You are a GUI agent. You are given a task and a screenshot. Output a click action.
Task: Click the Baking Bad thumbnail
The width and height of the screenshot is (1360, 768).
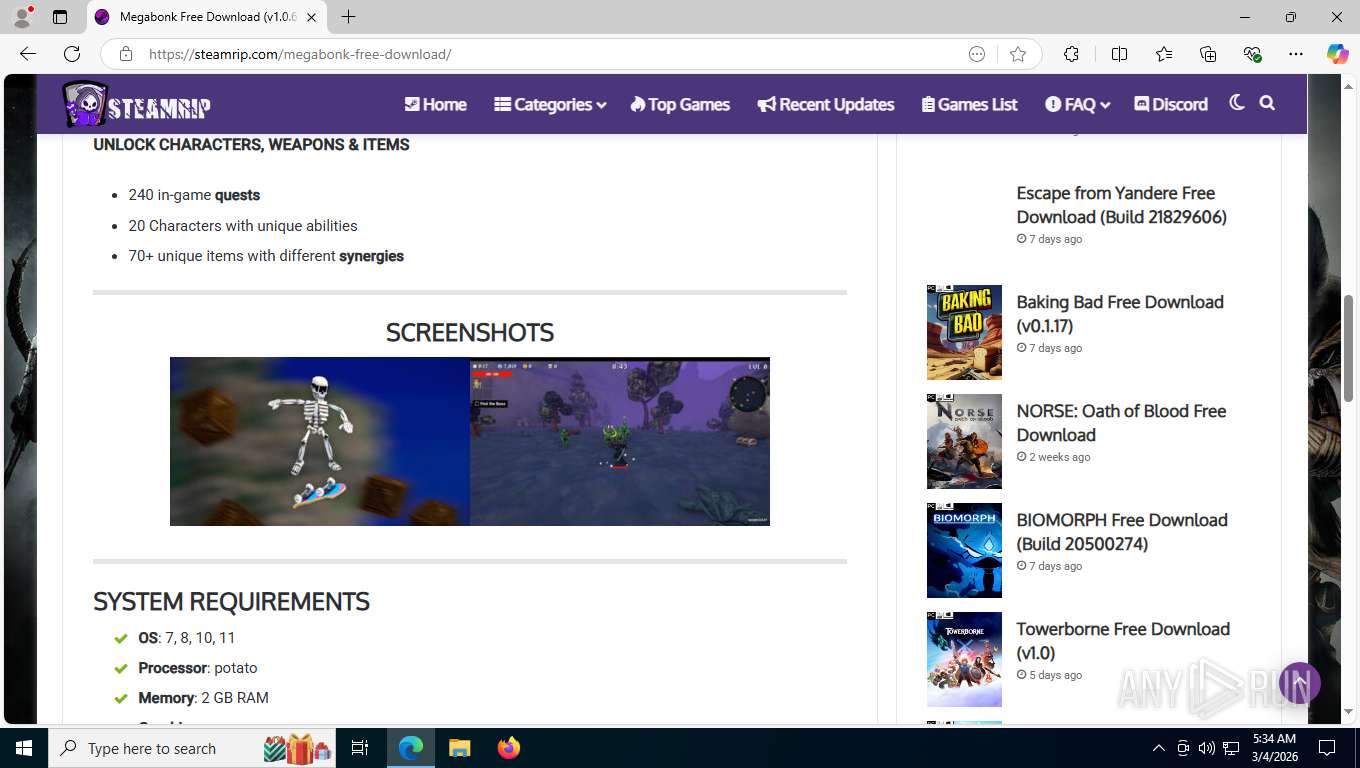pos(964,332)
